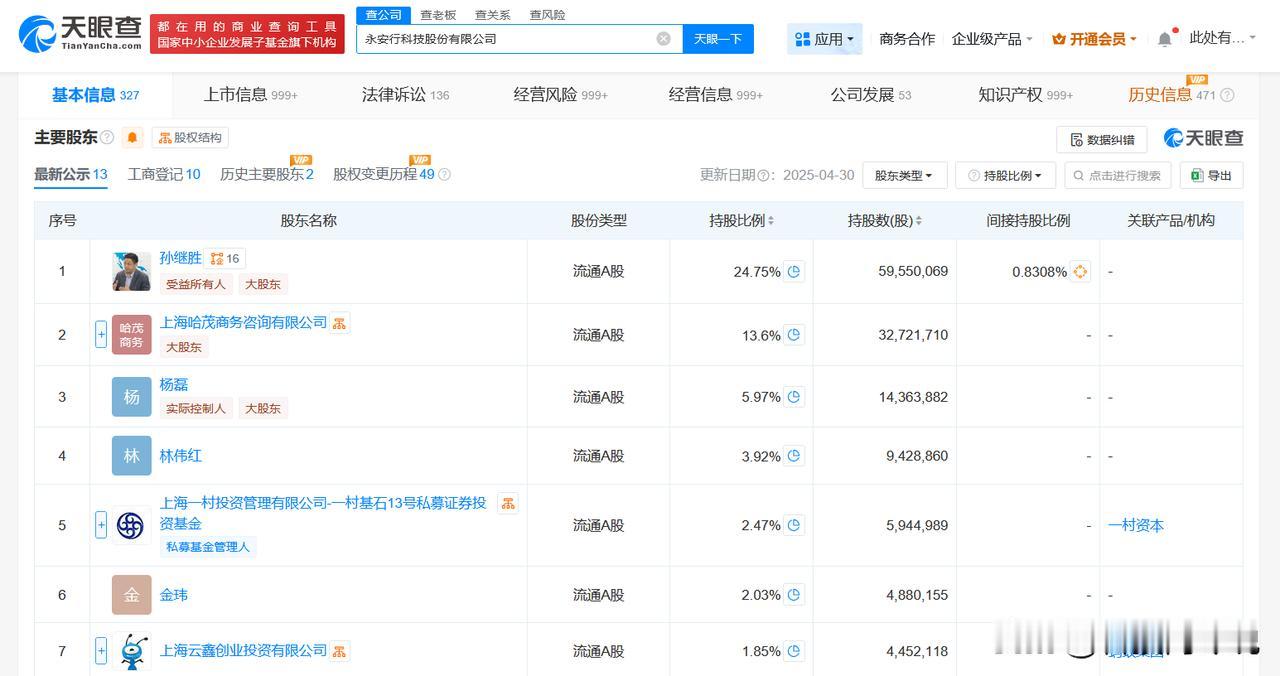Click the pie chart icon next to 13.6%
Screen dimensions: 1280x676
click(794, 335)
